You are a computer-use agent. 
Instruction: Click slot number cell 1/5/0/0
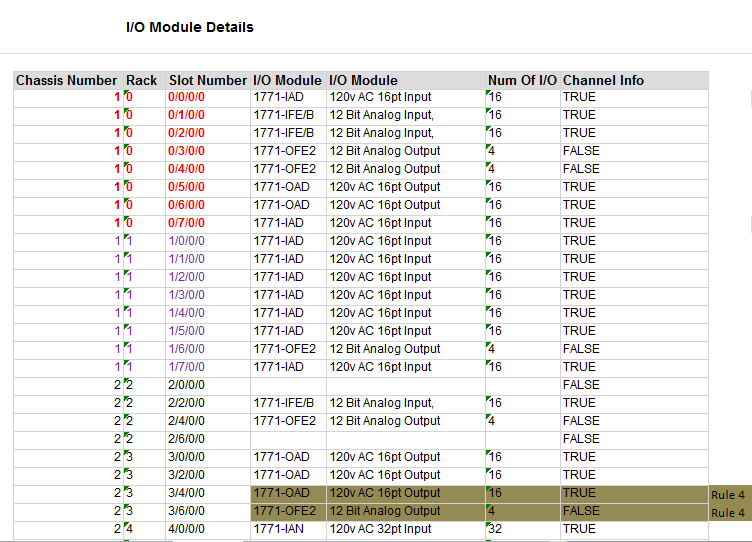pyautogui.click(x=208, y=331)
